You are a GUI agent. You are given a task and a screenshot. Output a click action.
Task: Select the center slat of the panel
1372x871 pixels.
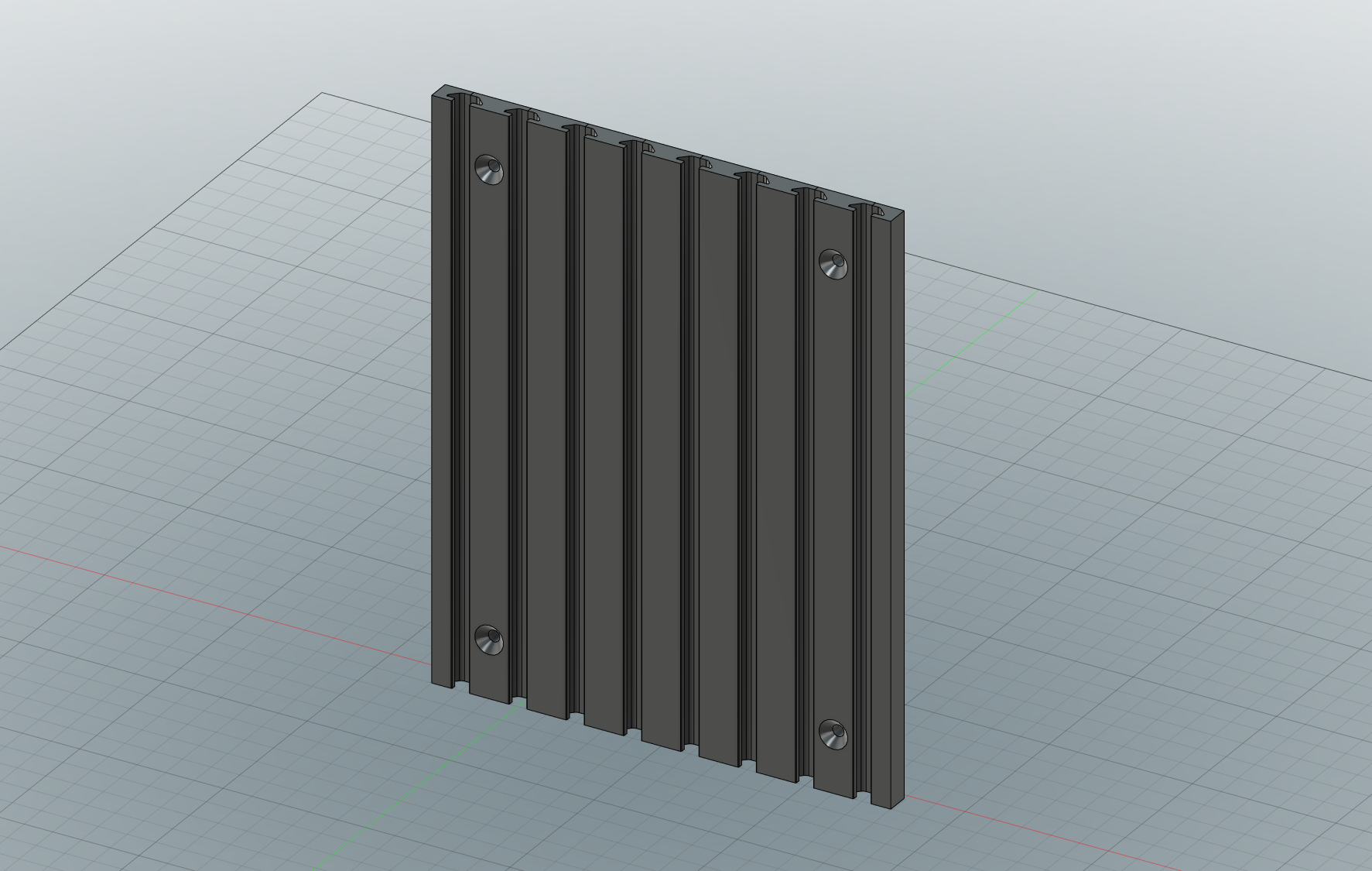coord(662,426)
